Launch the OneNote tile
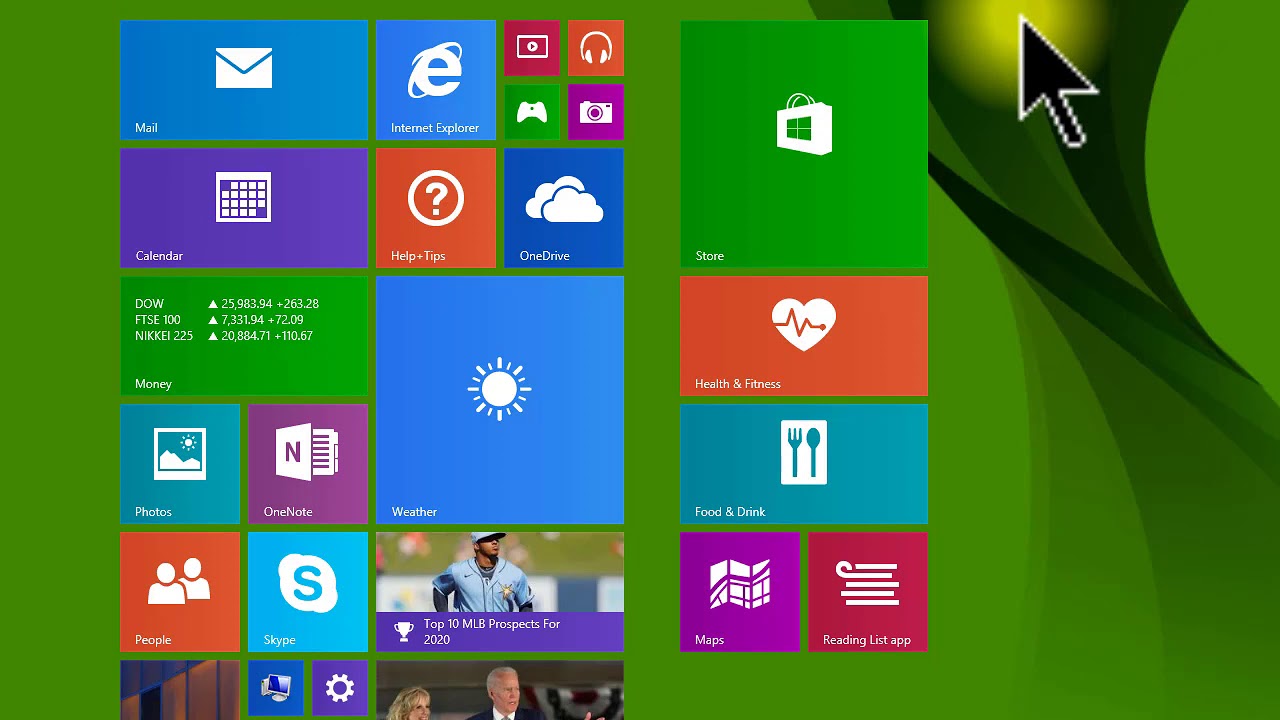Screen dimensions: 1280x720 click(308, 464)
